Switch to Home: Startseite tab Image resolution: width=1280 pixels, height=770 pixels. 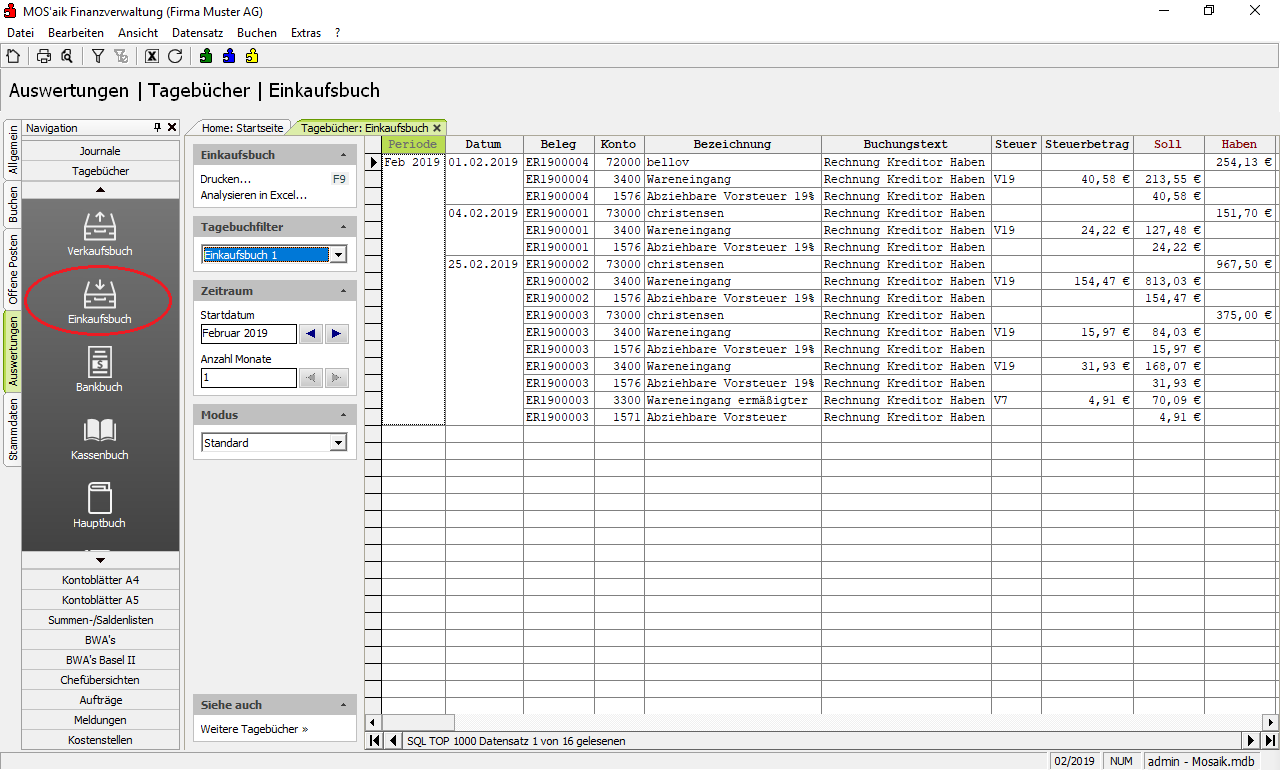pos(242,128)
